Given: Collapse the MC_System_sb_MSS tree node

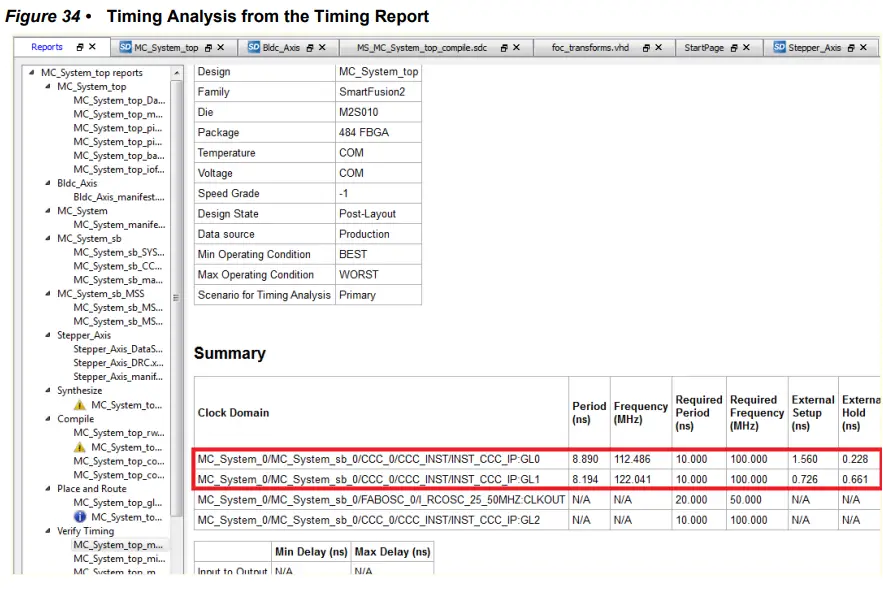Looking at the screenshot, I should (48, 293).
